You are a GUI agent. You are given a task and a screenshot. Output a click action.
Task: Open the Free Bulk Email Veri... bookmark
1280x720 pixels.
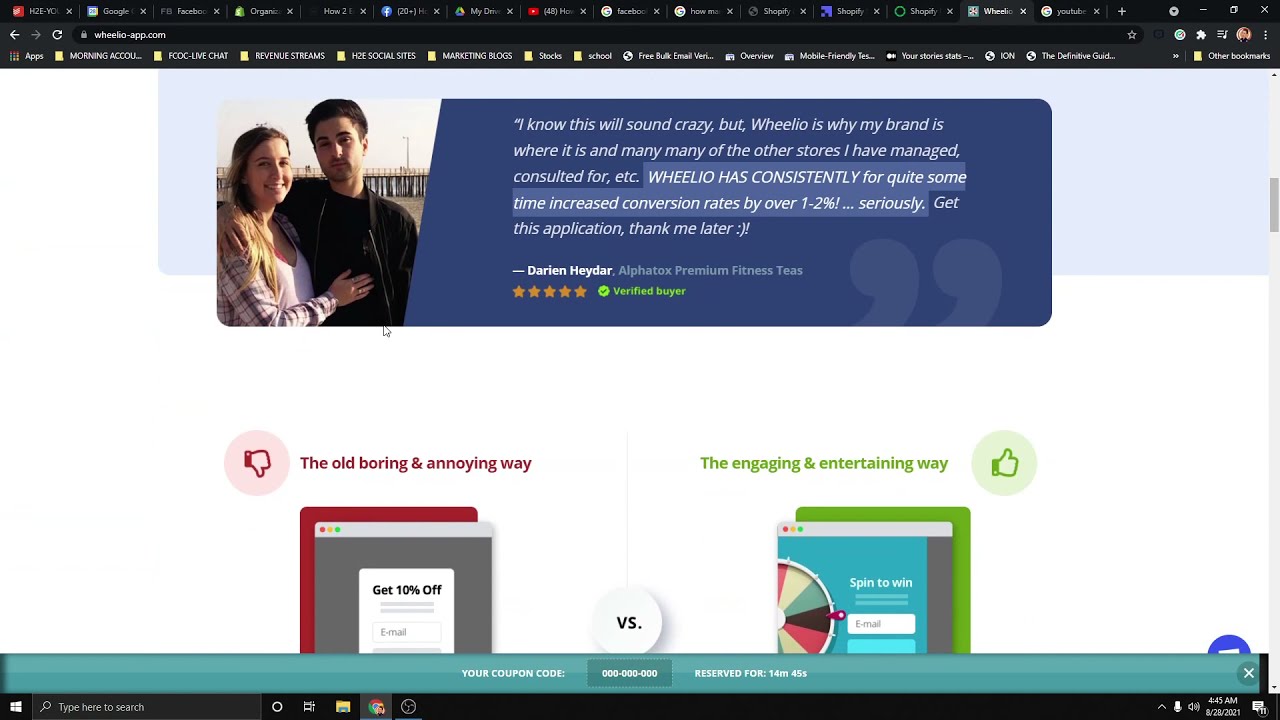668,56
